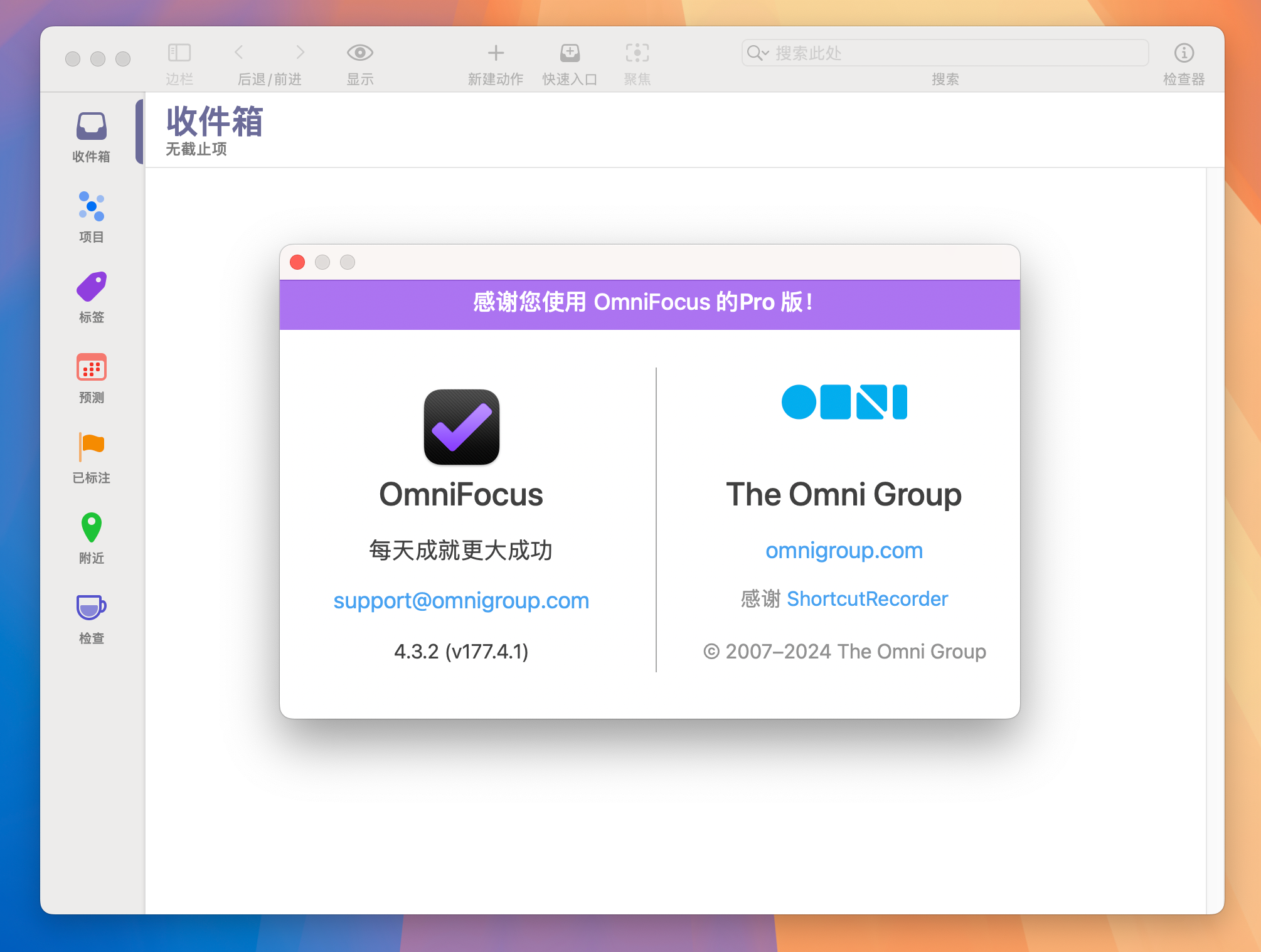The image size is (1261, 952).
Task: Open the Inspector (检查器) info icon
Action: pos(1184,53)
